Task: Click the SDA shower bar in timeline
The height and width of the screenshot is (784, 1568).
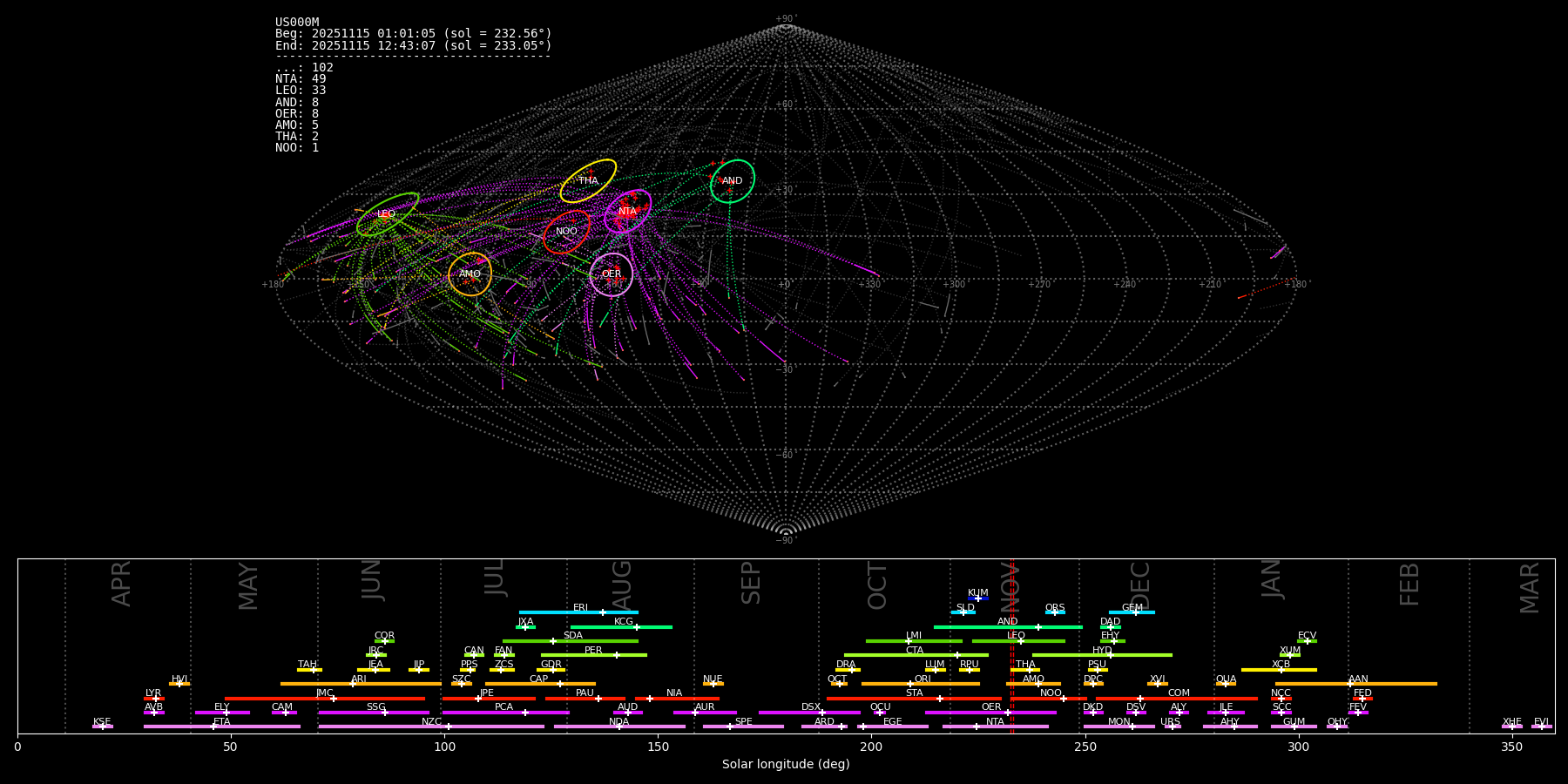Action: pos(571,641)
